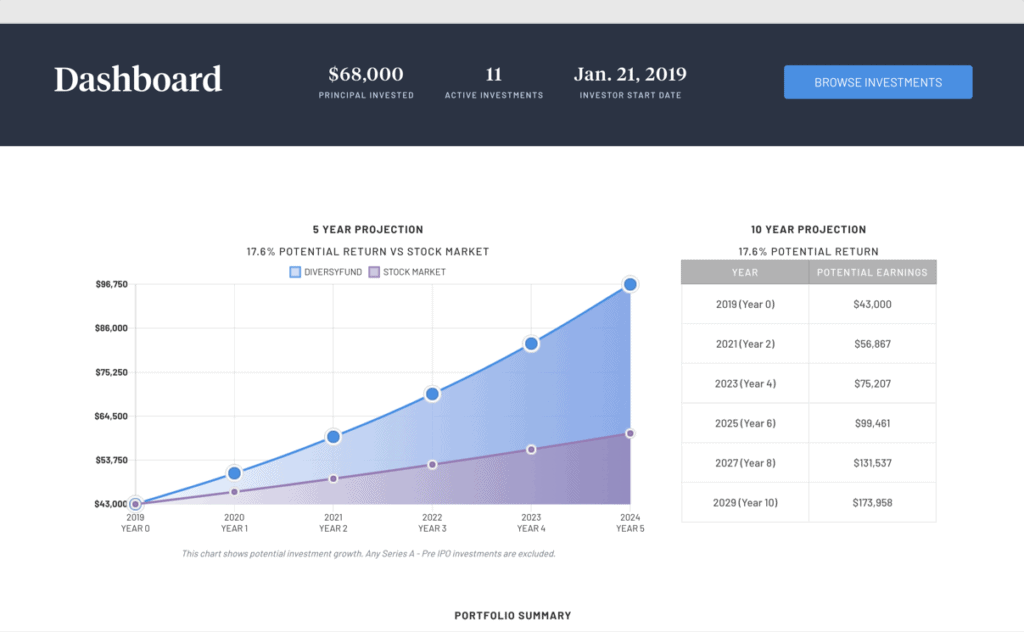
Task: Click the 11 active investments count
Action: coord(493,74)
